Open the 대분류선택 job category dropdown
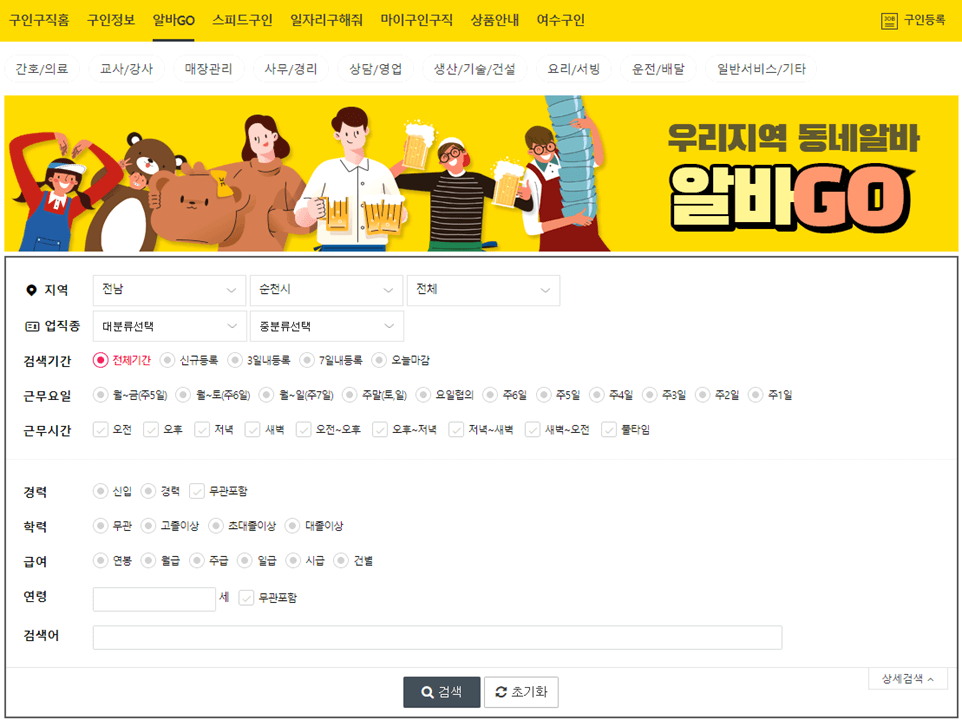The width and height of the screenshot is (962, 720). tap(168, 326)
